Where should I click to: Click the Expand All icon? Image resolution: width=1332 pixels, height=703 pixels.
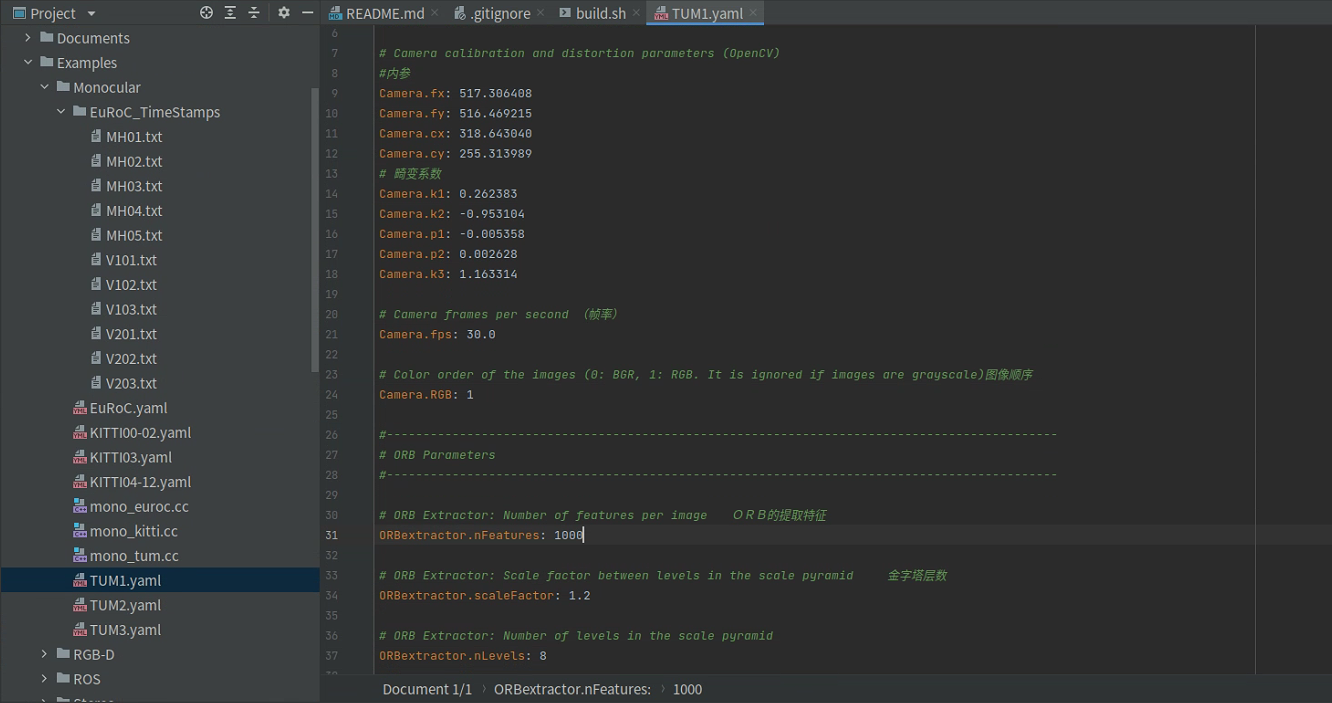(x=230, y=13)
